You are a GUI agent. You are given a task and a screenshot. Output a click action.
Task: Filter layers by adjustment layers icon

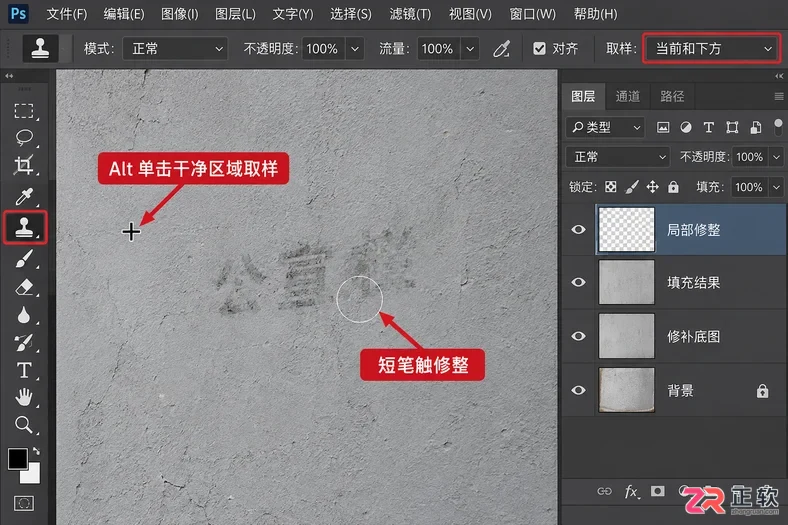tap(686, 128)
